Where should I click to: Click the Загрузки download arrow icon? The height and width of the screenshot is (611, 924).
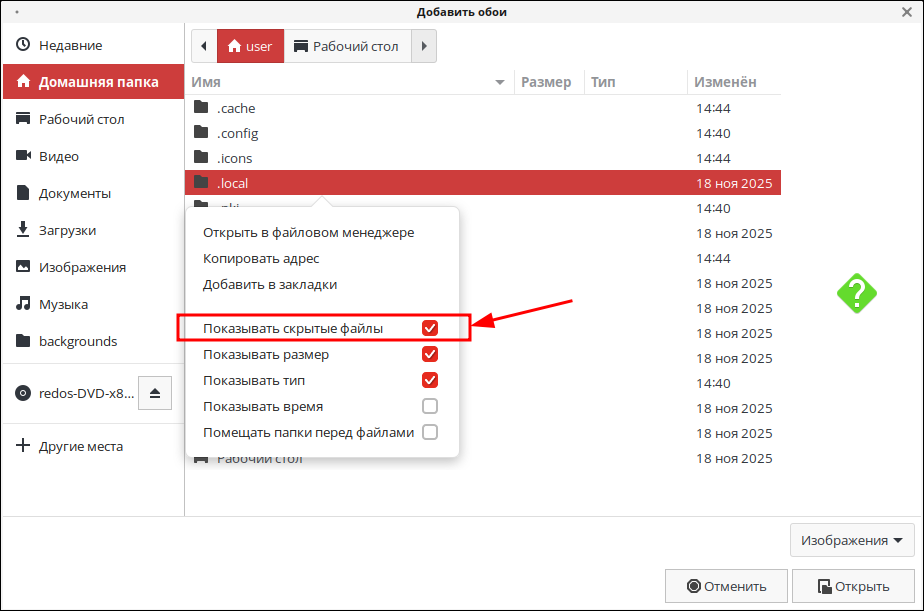(x=23, y=230)
